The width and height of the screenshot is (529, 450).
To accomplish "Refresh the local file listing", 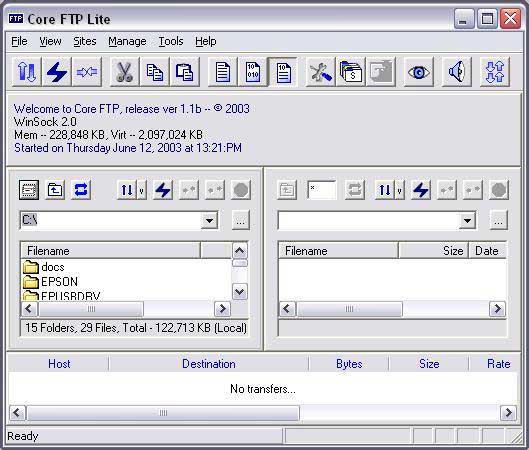I will click(x=81, y=190).
